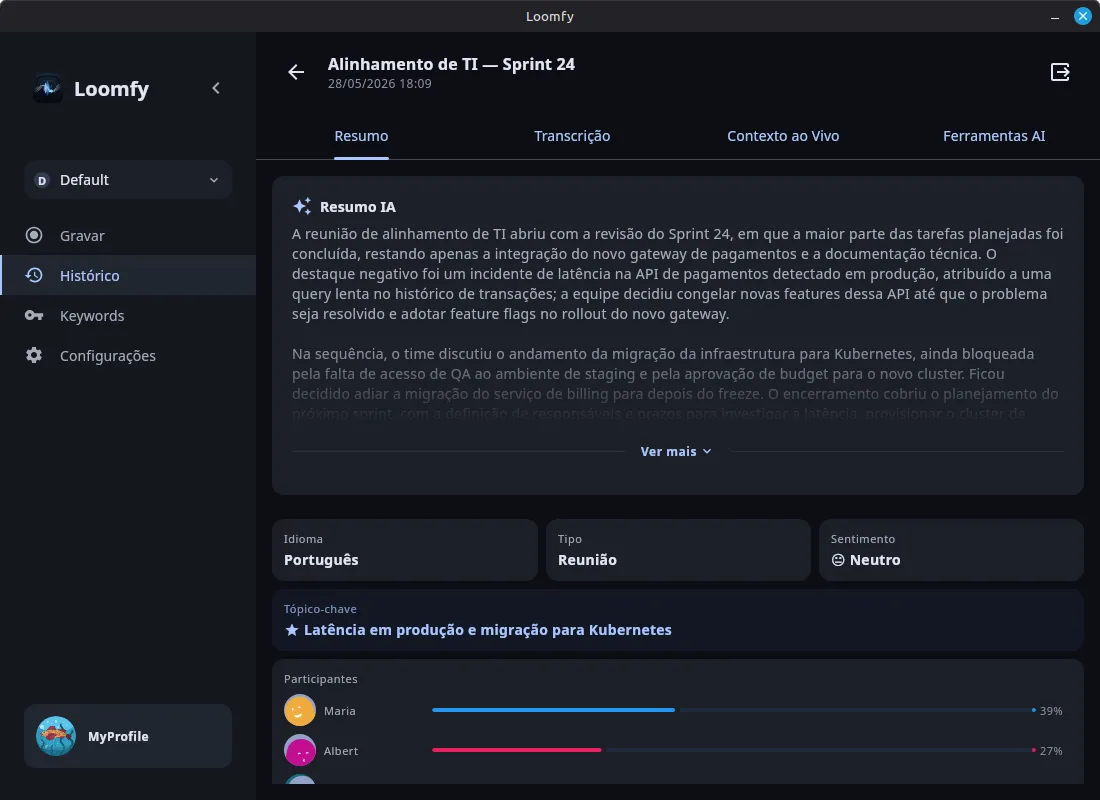Open the Gravar page

pos(128,236)
